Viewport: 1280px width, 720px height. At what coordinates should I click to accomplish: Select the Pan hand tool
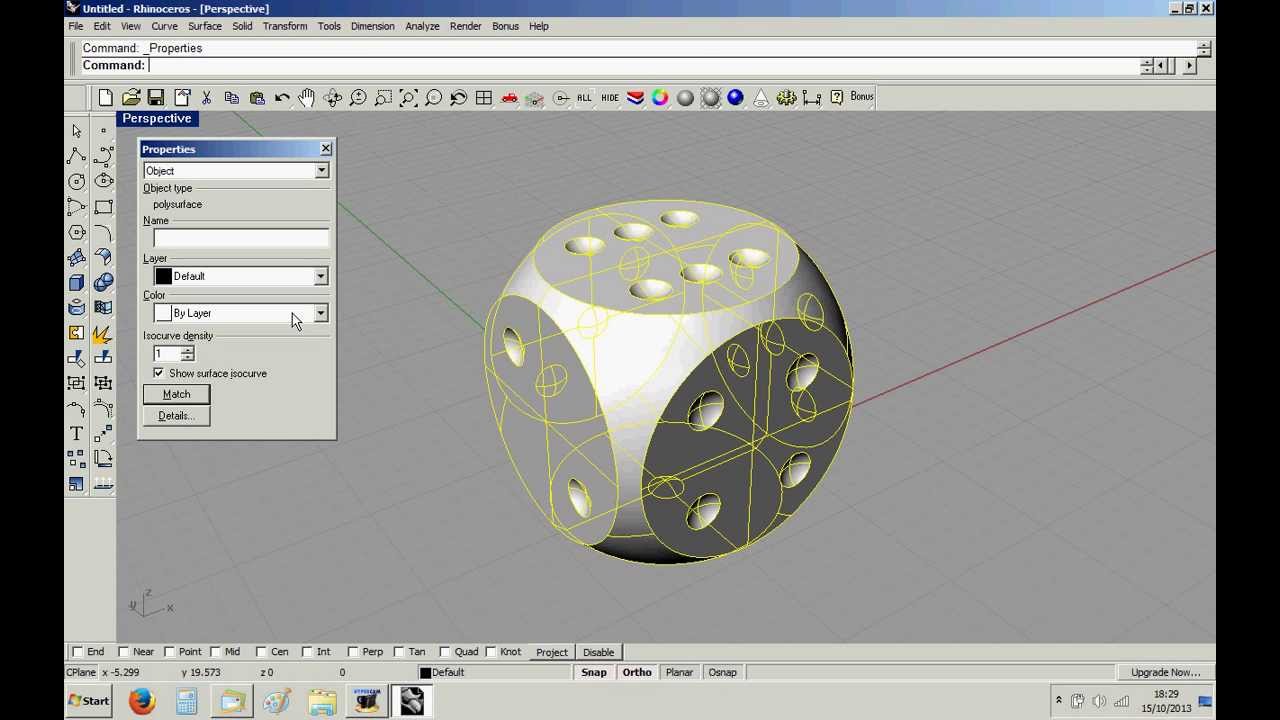(307, 98)
